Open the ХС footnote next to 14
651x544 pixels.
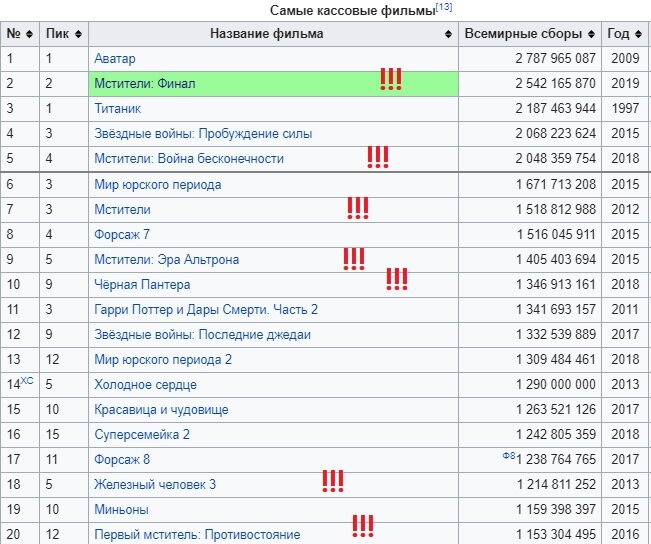[27, 380]
